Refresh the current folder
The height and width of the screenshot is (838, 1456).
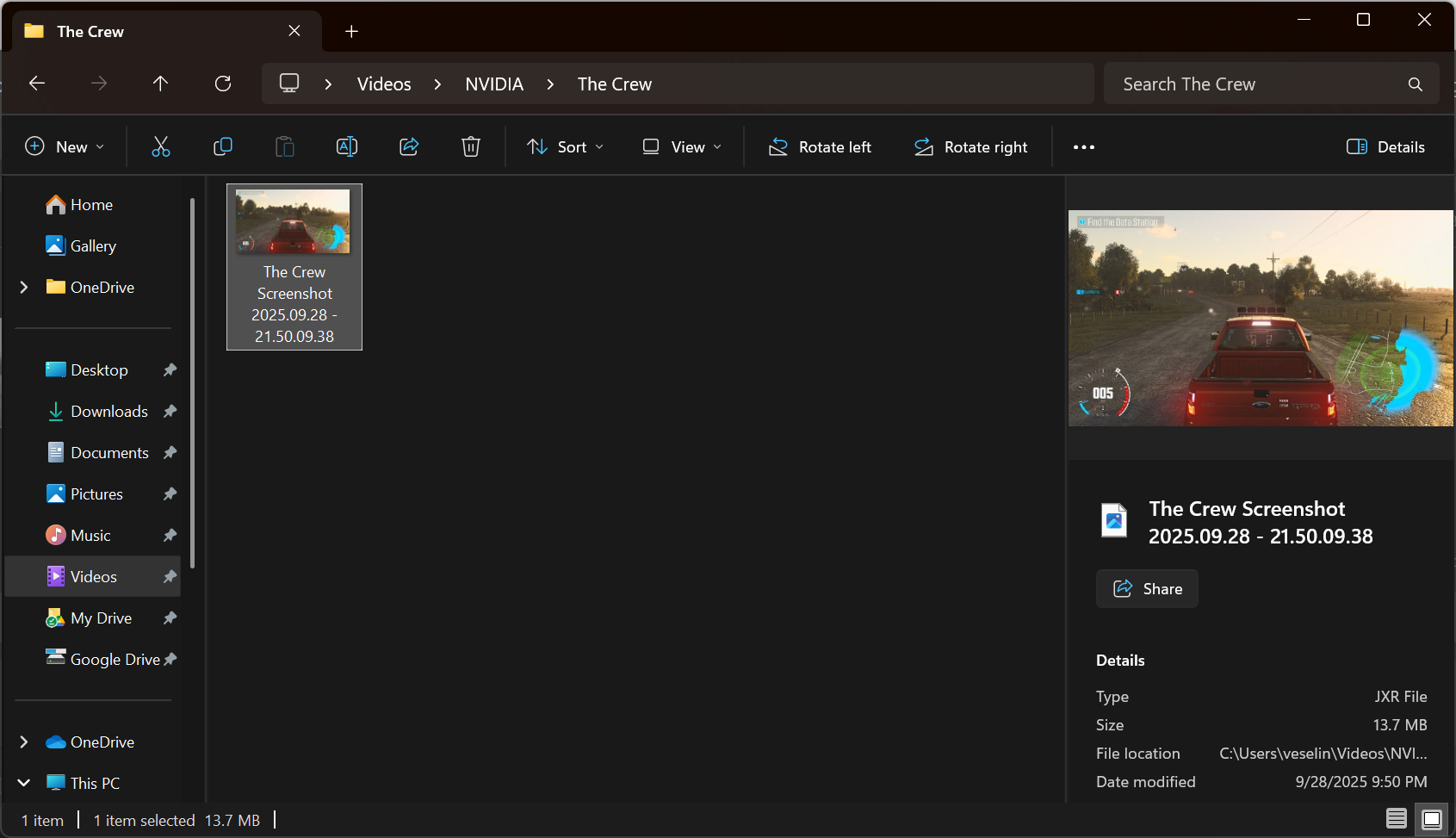point(223,84)
